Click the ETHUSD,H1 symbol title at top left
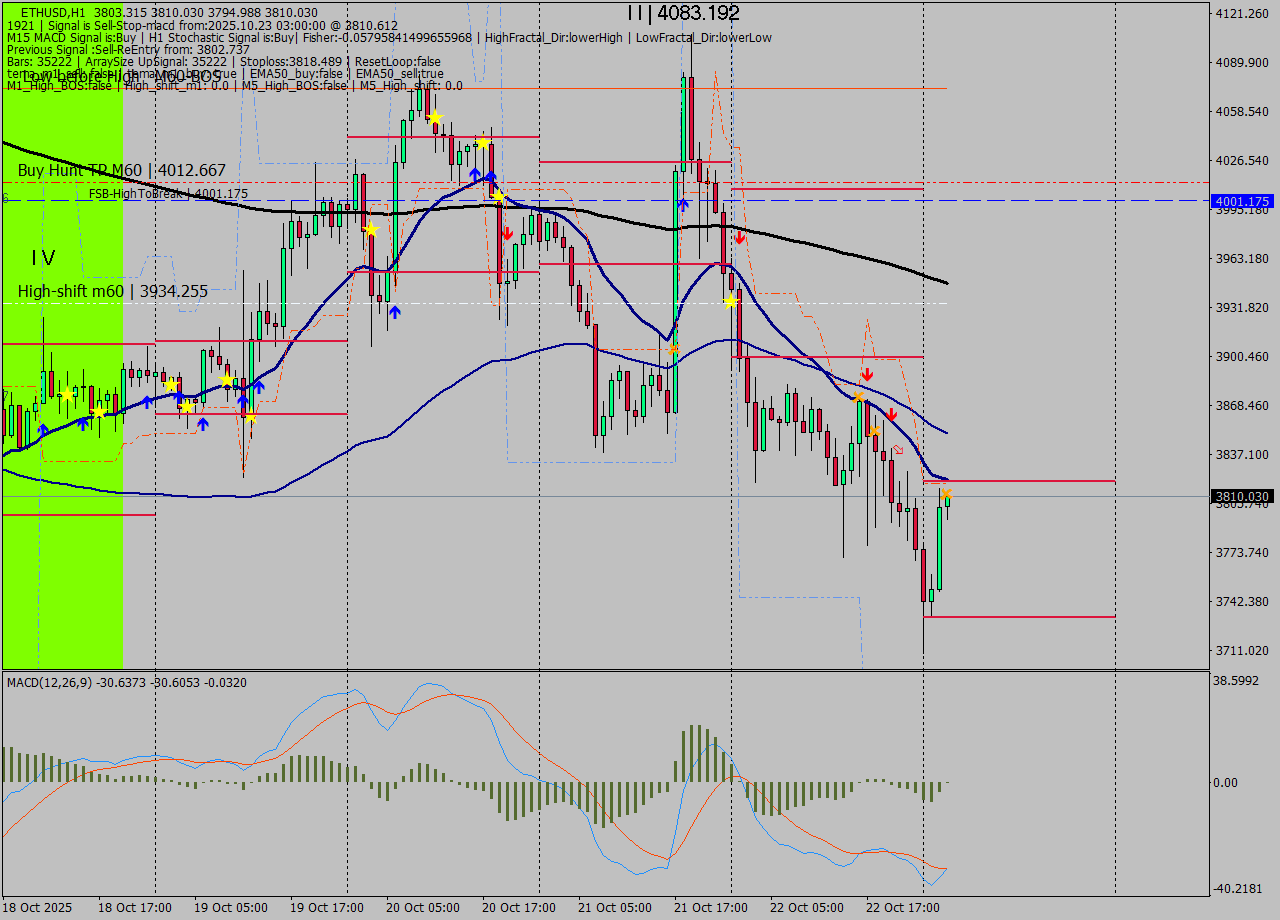Image resolution: width=1280 pixels, height=920 pixels. [x=54, y=13]
